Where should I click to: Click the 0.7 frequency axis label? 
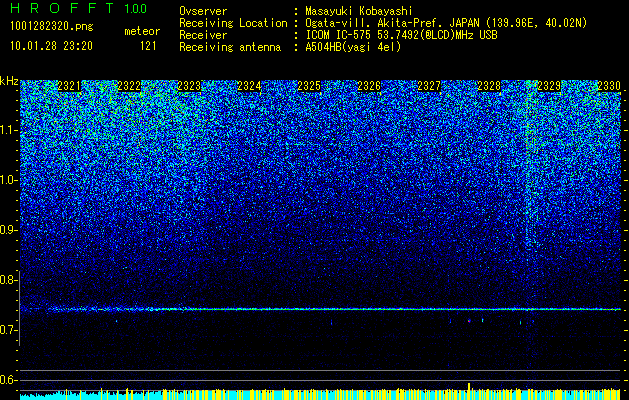[7, 330]
